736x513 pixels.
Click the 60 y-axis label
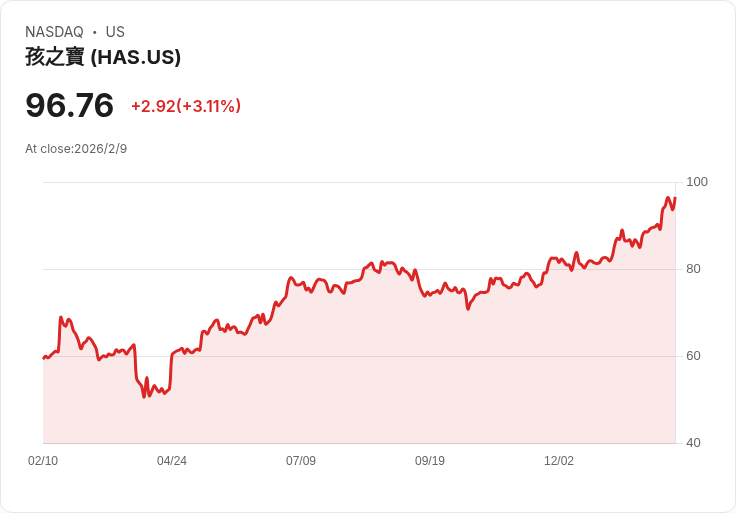point(693,356)
